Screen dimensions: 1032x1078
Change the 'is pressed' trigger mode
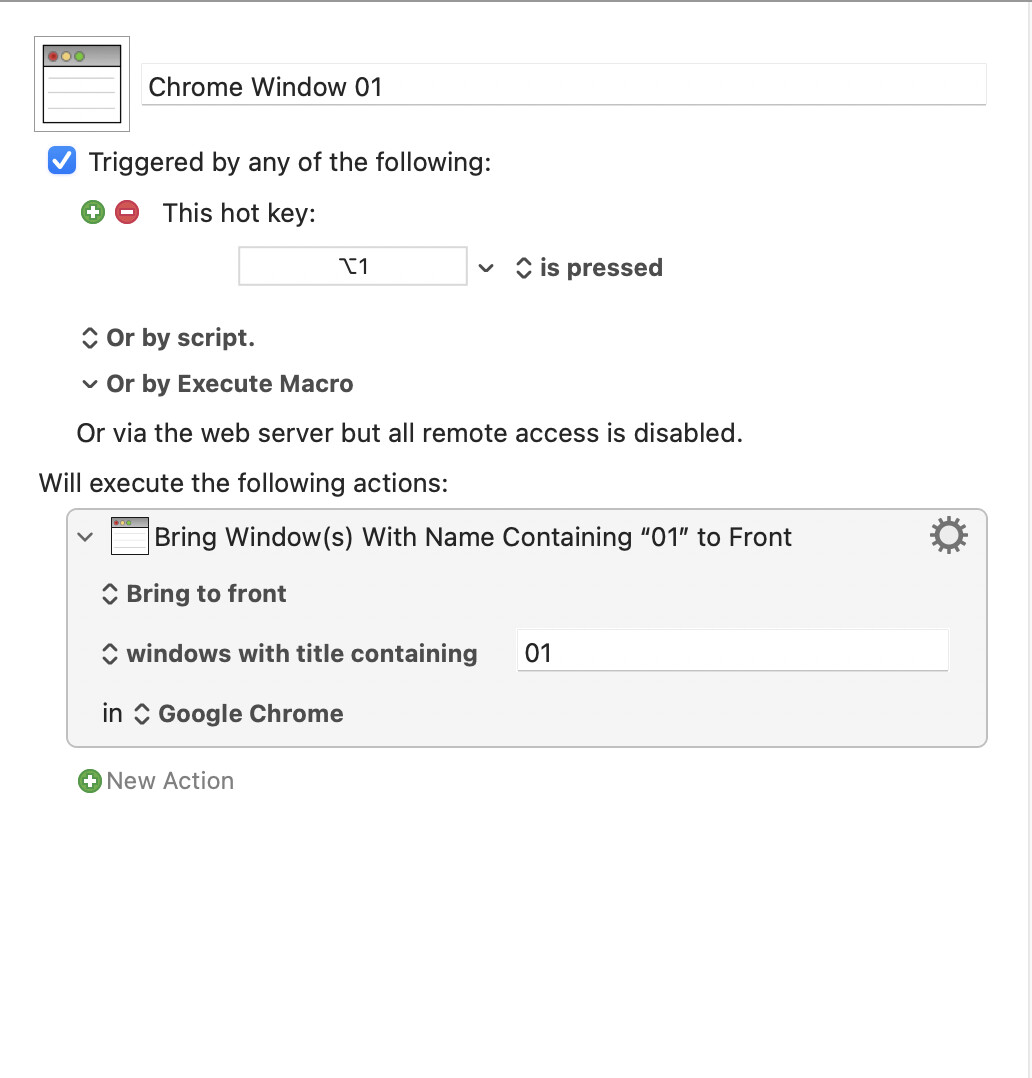(x=589, y=267)
